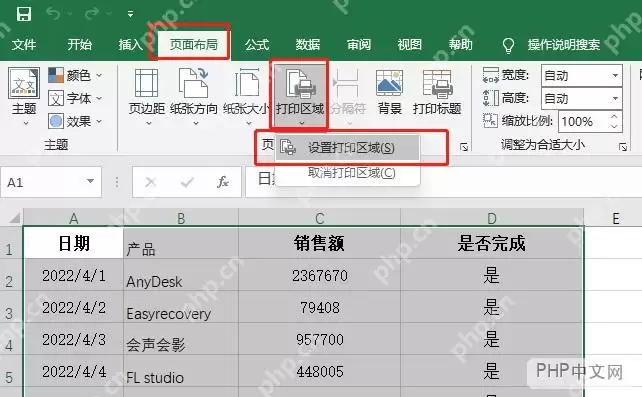Choose 设置打印区域(S) from the menu
The image size is (642, 397).
tap(348, 148)
